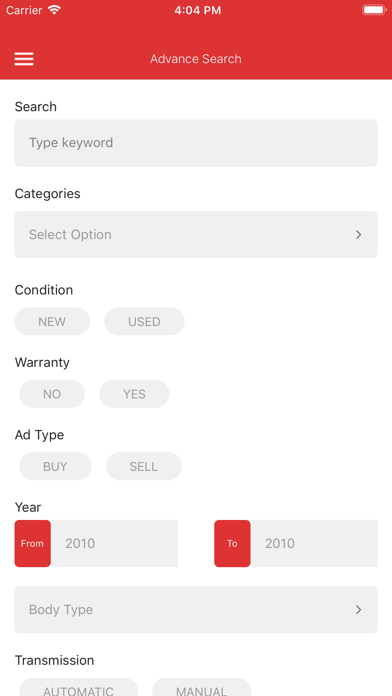
Task: Pick MANUAL transmission
Action: pyautogui.click(x=202, y=687)
